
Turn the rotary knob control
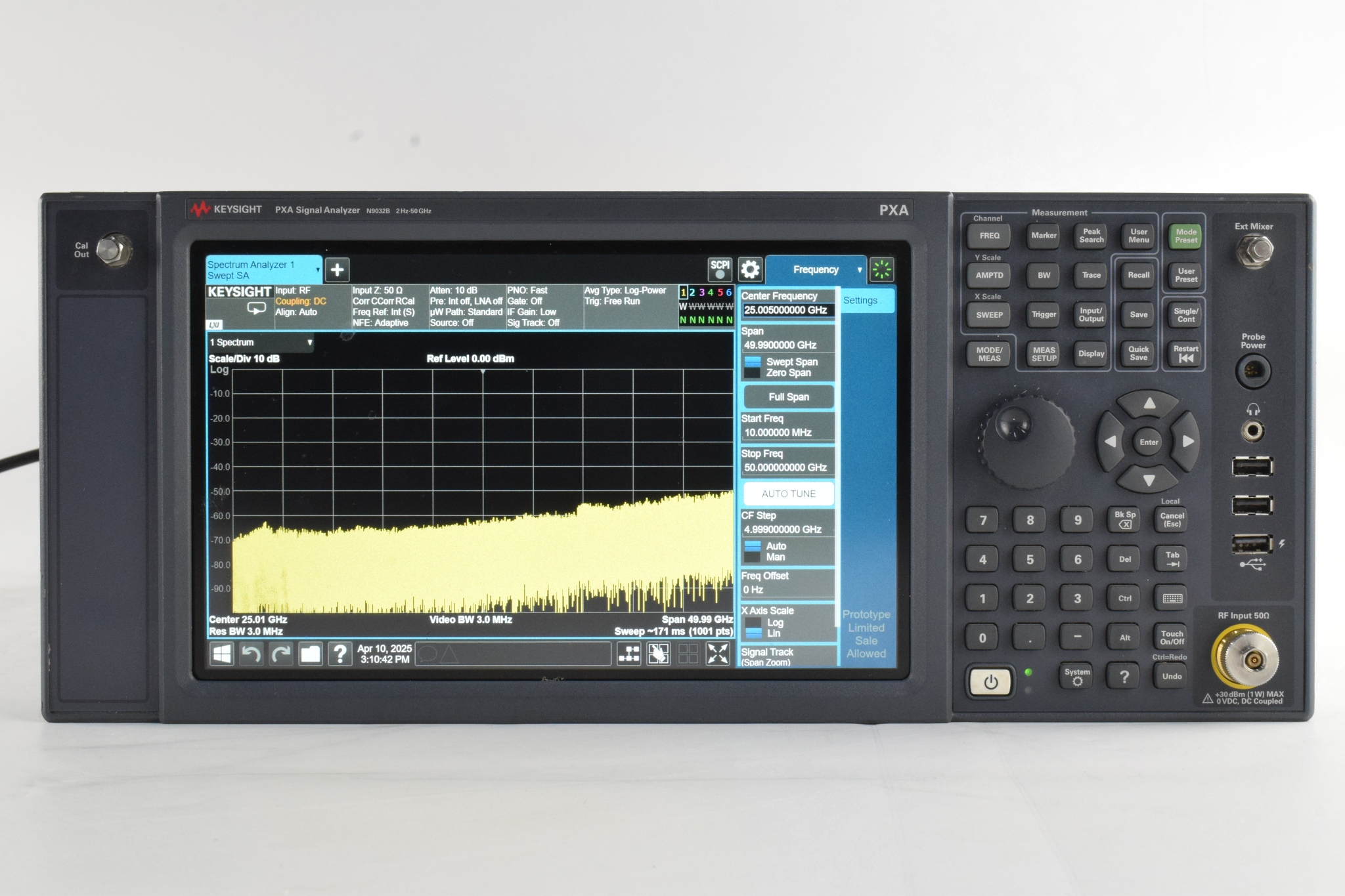(x=1026, y=441)
